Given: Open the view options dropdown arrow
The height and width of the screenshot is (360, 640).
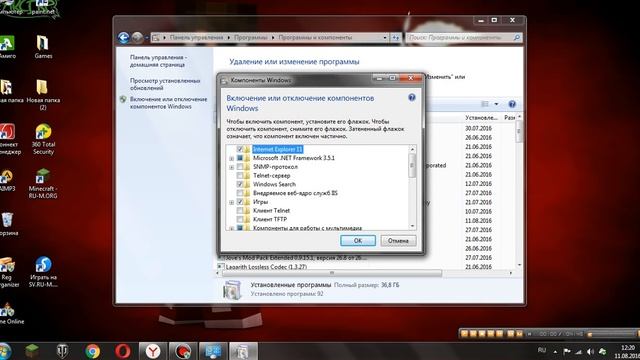Looking at the screenshot, I should (496, 104).
